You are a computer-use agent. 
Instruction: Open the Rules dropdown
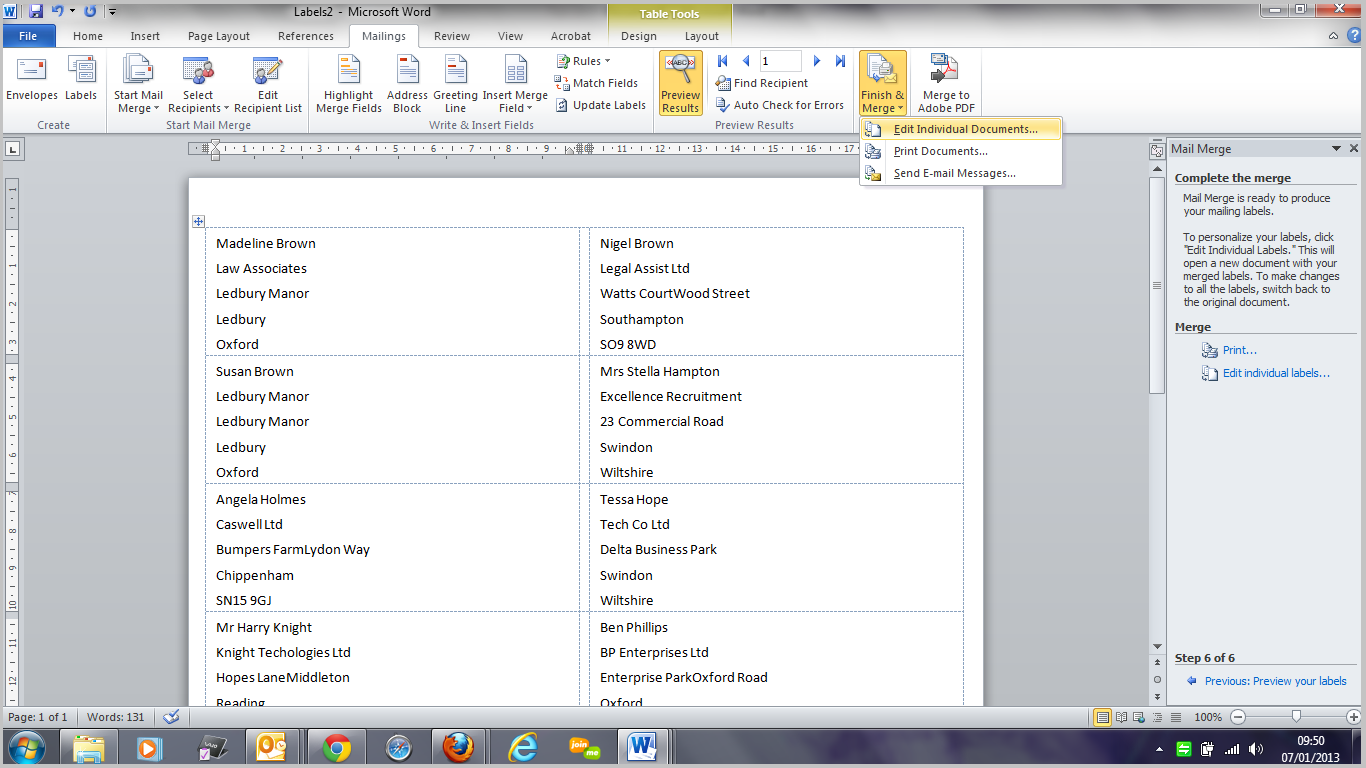click(582, 61)
